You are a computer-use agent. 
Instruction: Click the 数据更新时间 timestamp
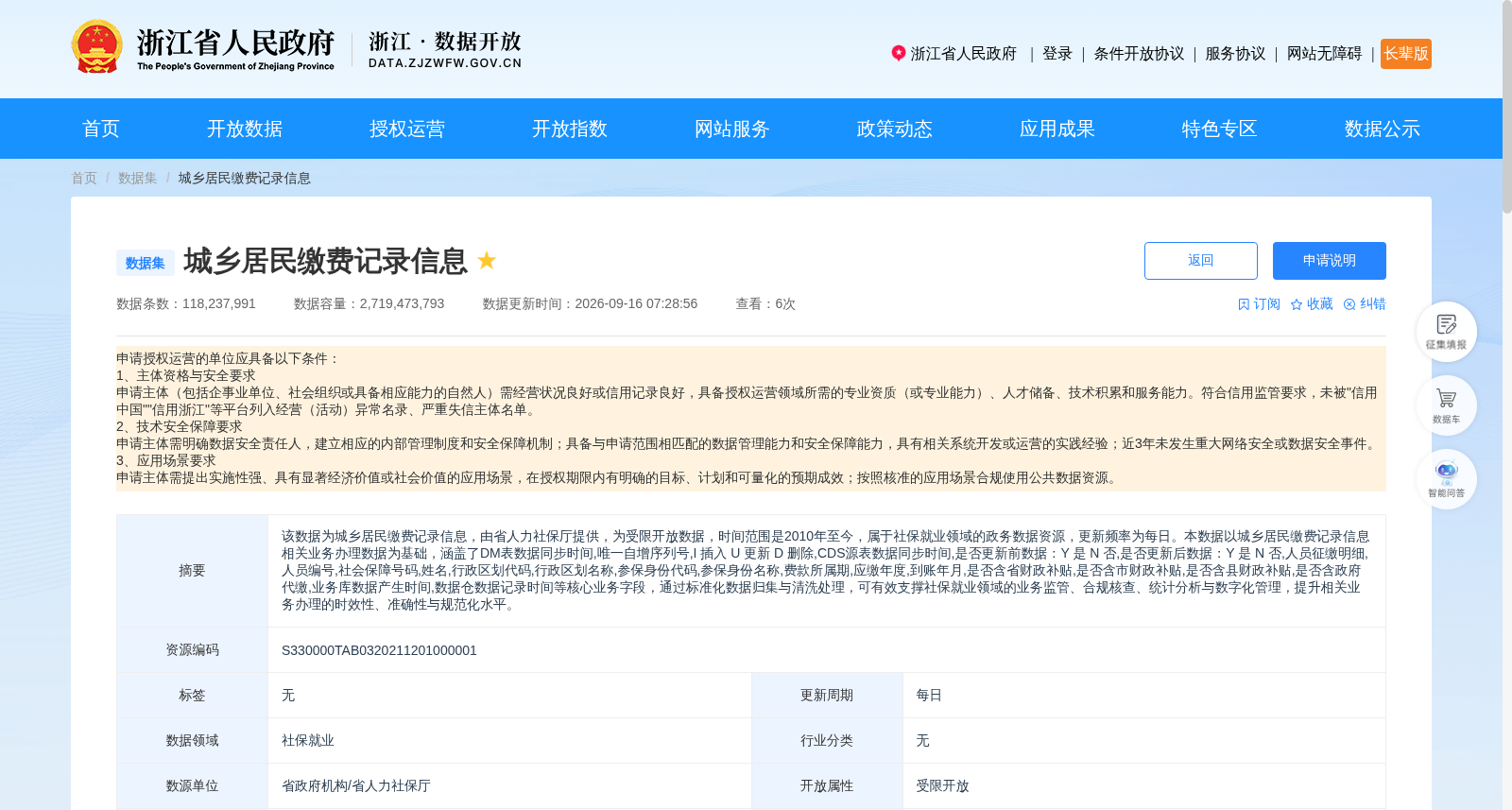pyautogui.click(x=590, y=303)
